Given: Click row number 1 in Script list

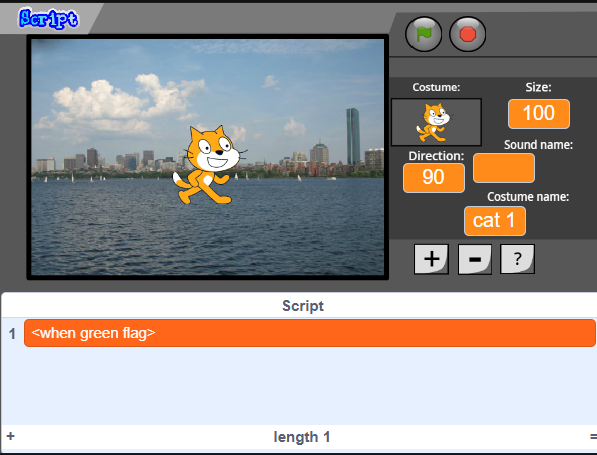Looking at the screenshot, I should click(12, 334).
